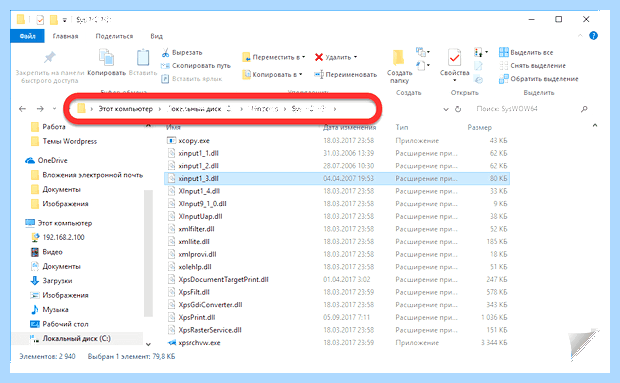This screenshot has width=620, height=383.
Task: Click Переименовать button
Action: pyautogui.click(x=346, y=74)
